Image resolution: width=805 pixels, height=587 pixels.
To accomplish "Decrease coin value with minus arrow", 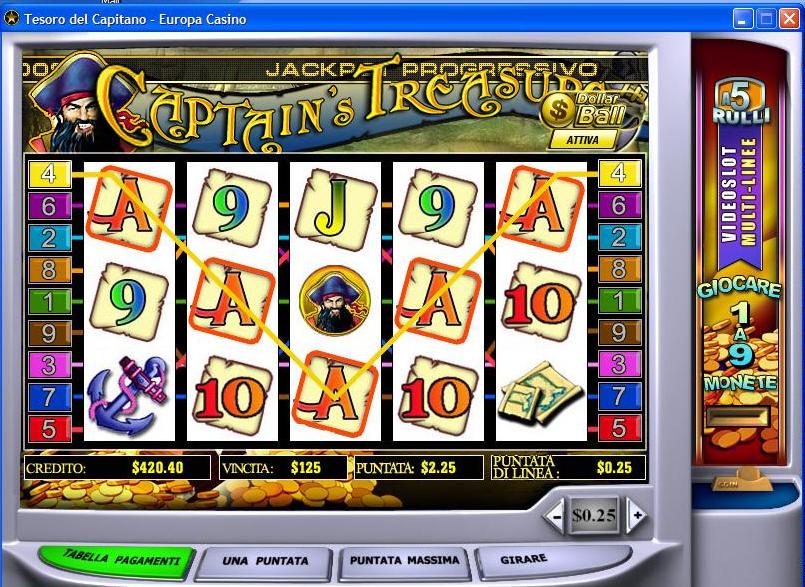I will [x=557, y=515].
